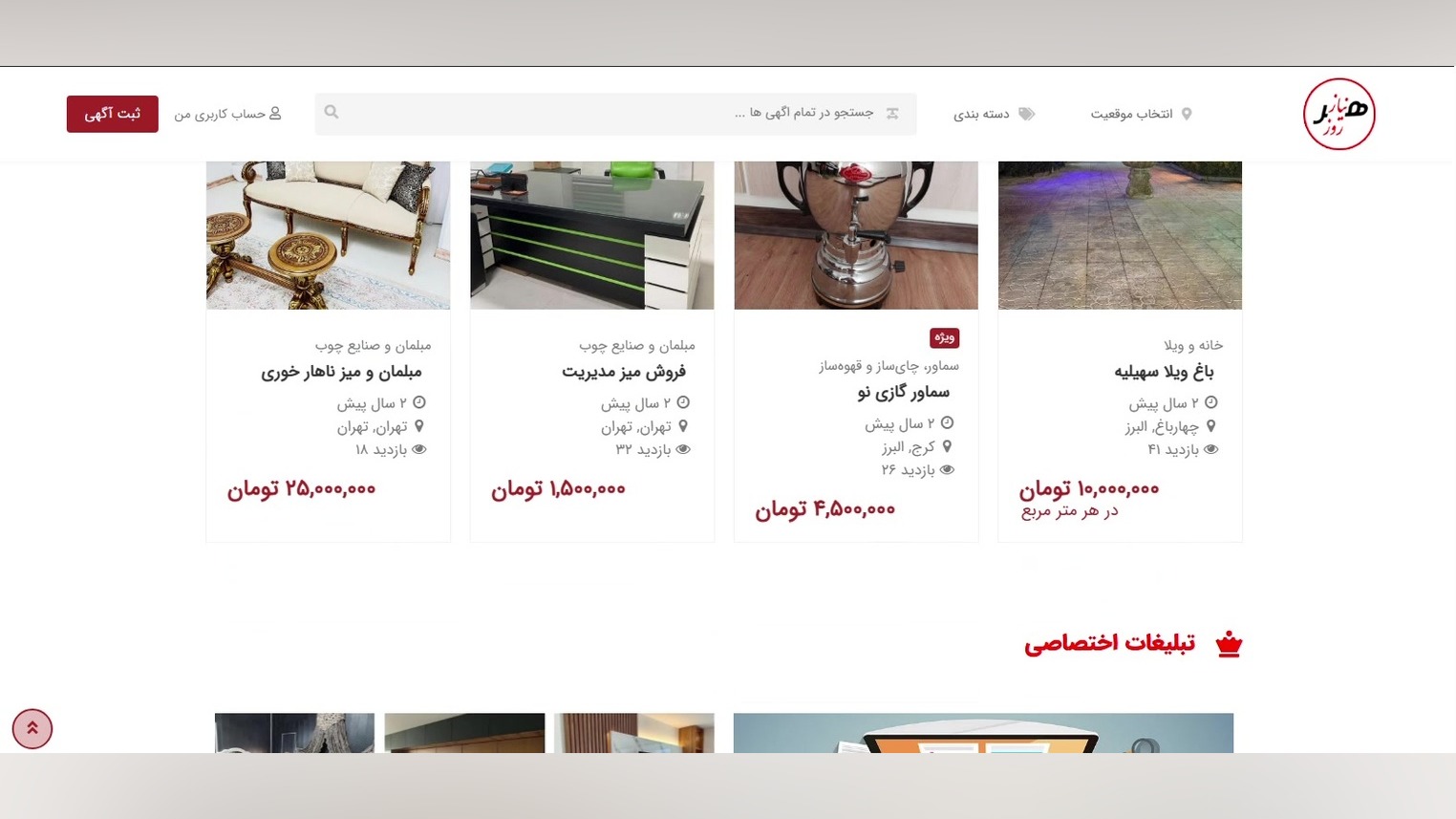This screenshot has height=819, width=1456.
Task: Click the filter icon in the search bar
Action: tap(892, 113)
